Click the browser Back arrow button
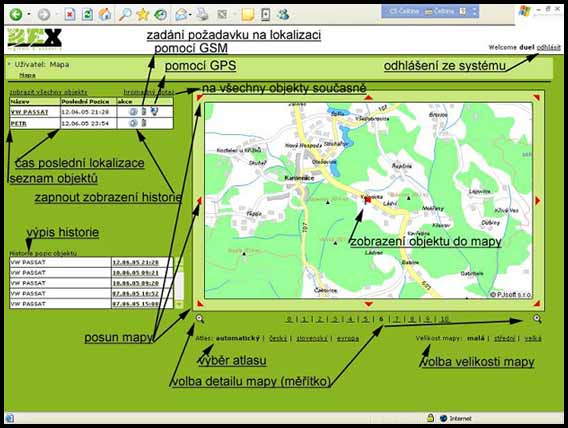The image size is (568, 428). 16,14
